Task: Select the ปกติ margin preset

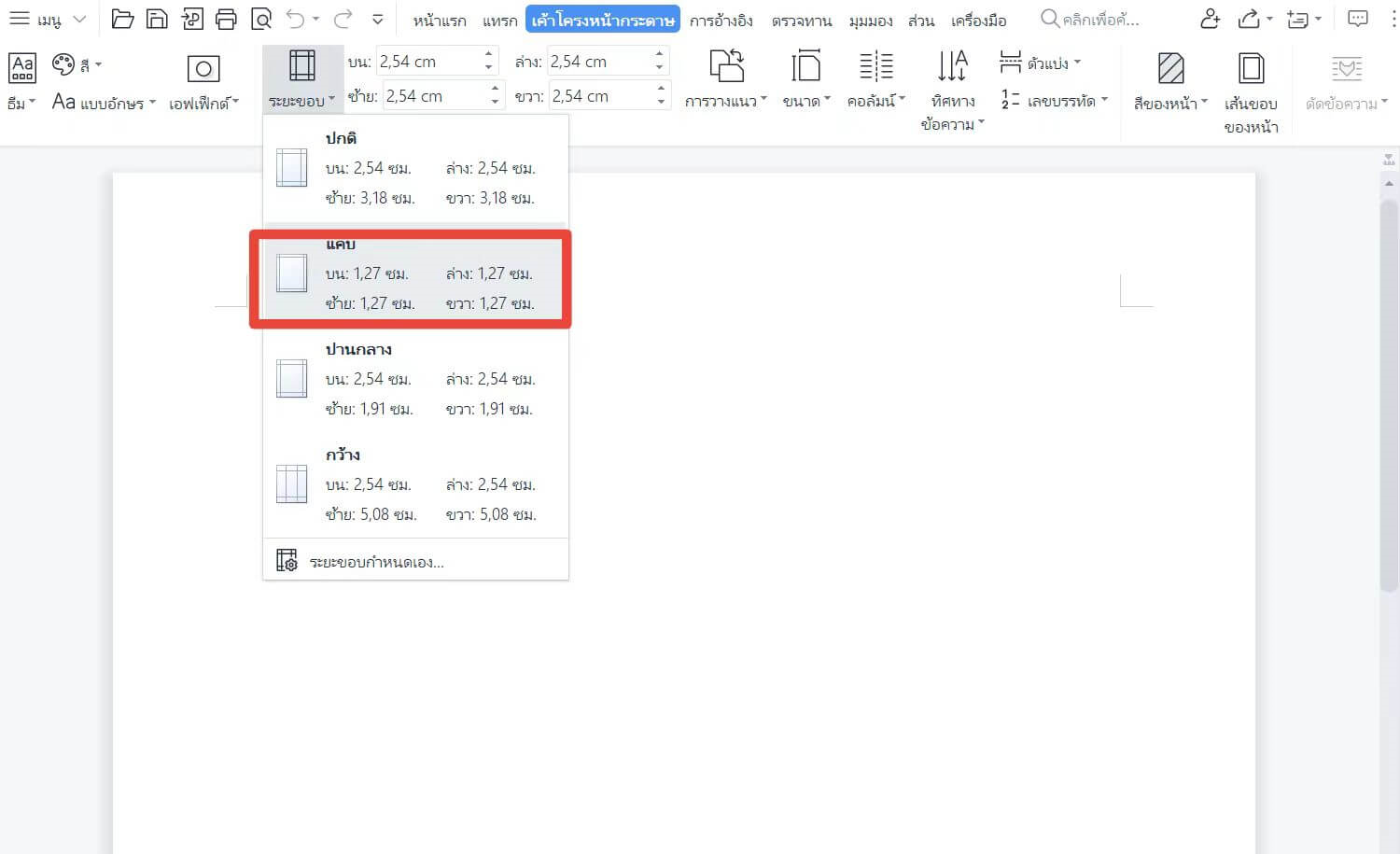Action: (415, 168)
